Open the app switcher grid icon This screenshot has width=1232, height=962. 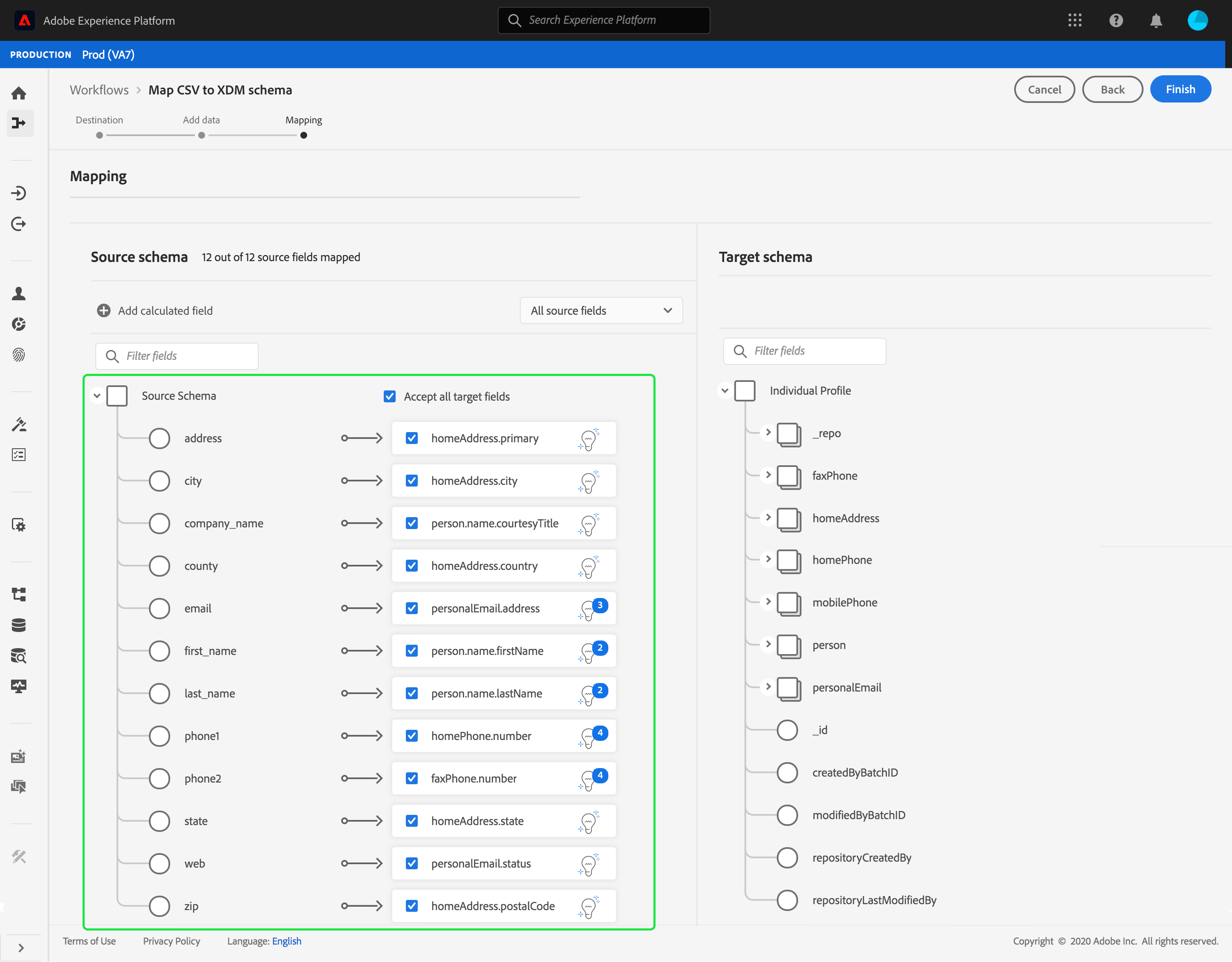1075,21
